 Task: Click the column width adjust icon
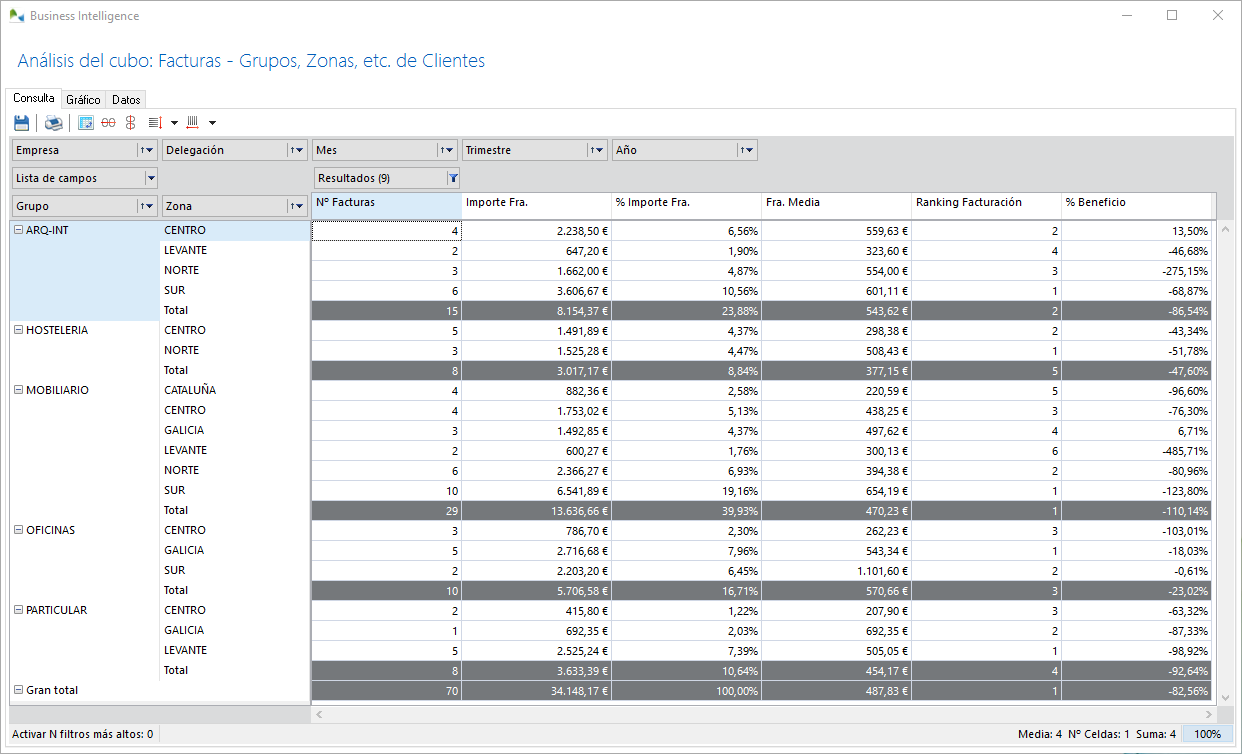(x=193, y=123)
